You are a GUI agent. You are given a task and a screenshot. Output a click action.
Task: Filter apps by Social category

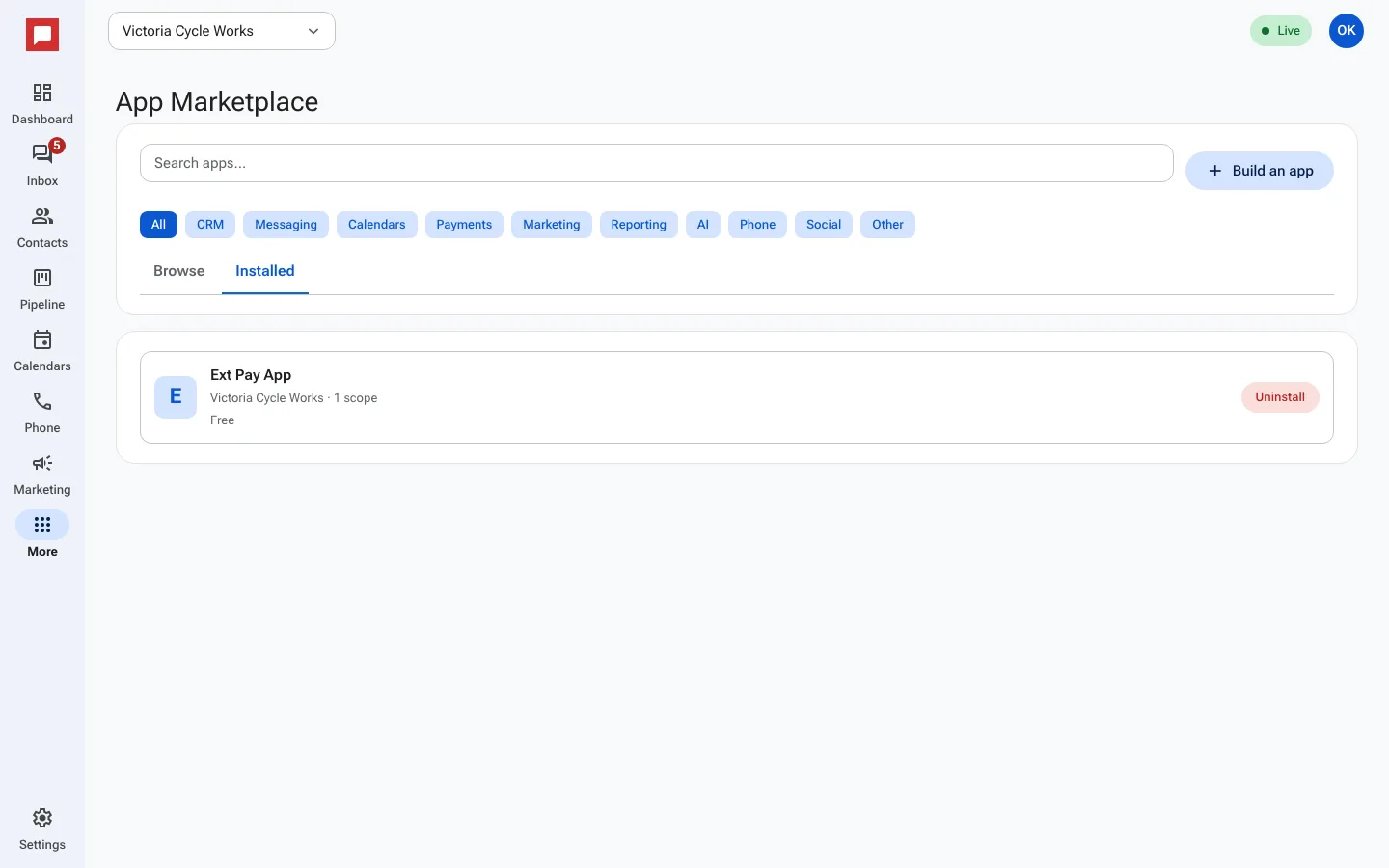point(824,225)
